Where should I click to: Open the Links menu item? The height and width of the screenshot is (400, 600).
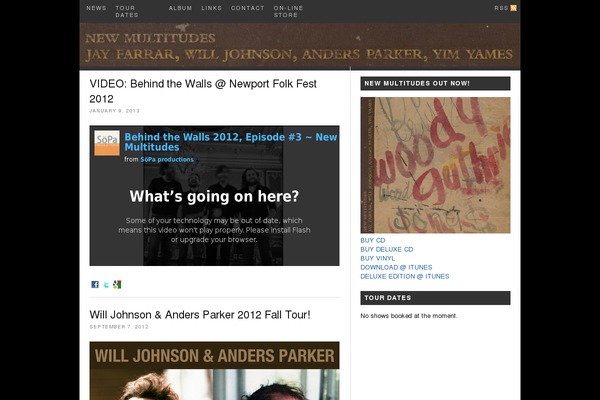(212, 8)
